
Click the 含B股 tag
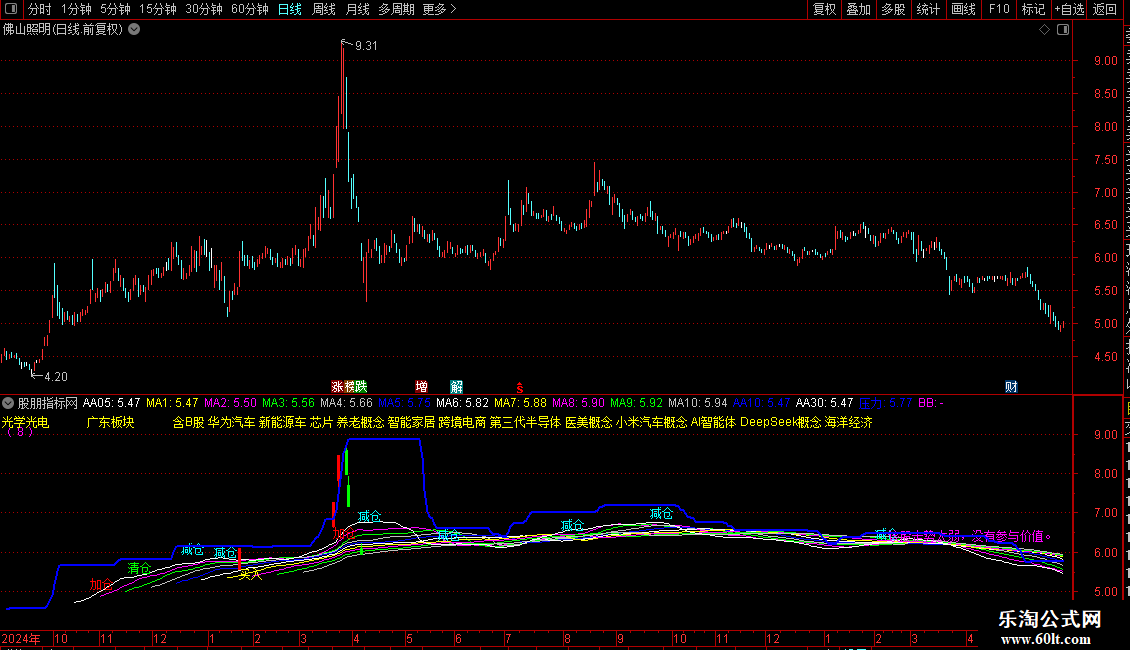point(189,422)
